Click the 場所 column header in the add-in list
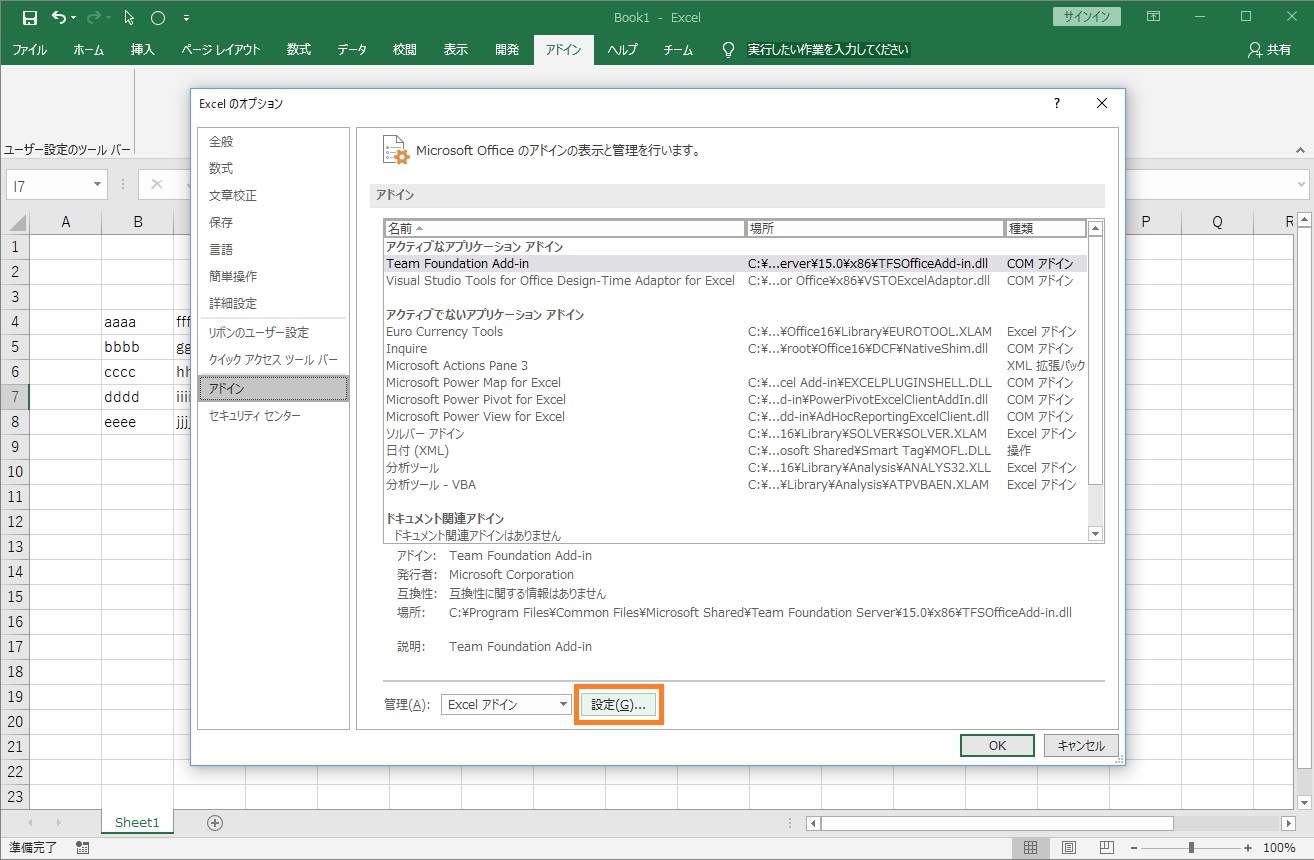Screen dimensions: 1314x860 [x=875, y=229]
